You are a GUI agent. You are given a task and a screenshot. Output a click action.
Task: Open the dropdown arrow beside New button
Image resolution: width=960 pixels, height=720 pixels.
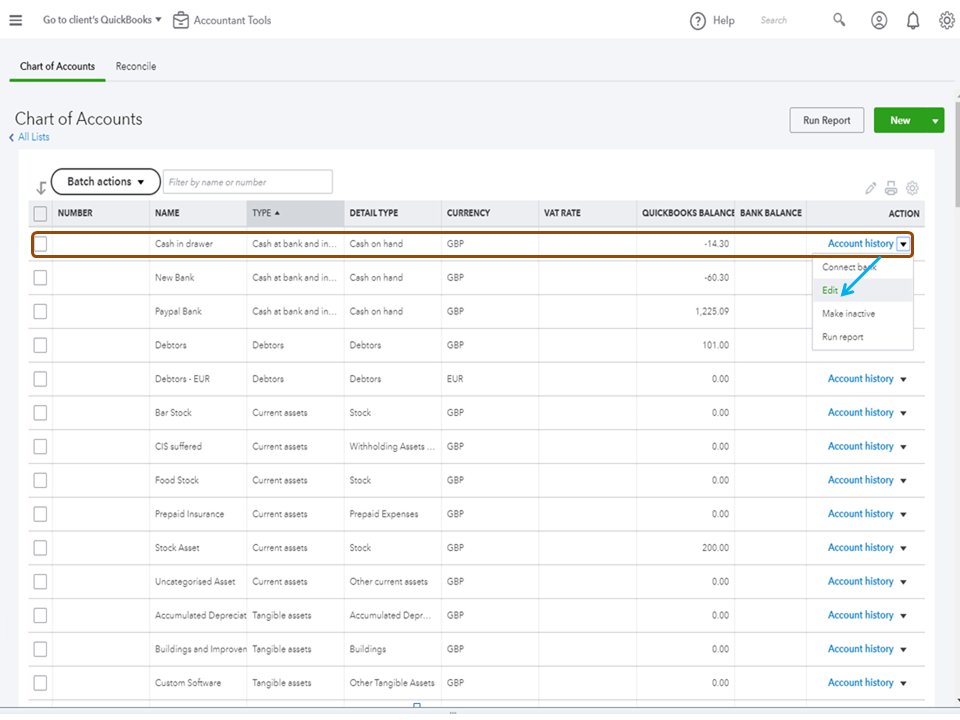936,121
